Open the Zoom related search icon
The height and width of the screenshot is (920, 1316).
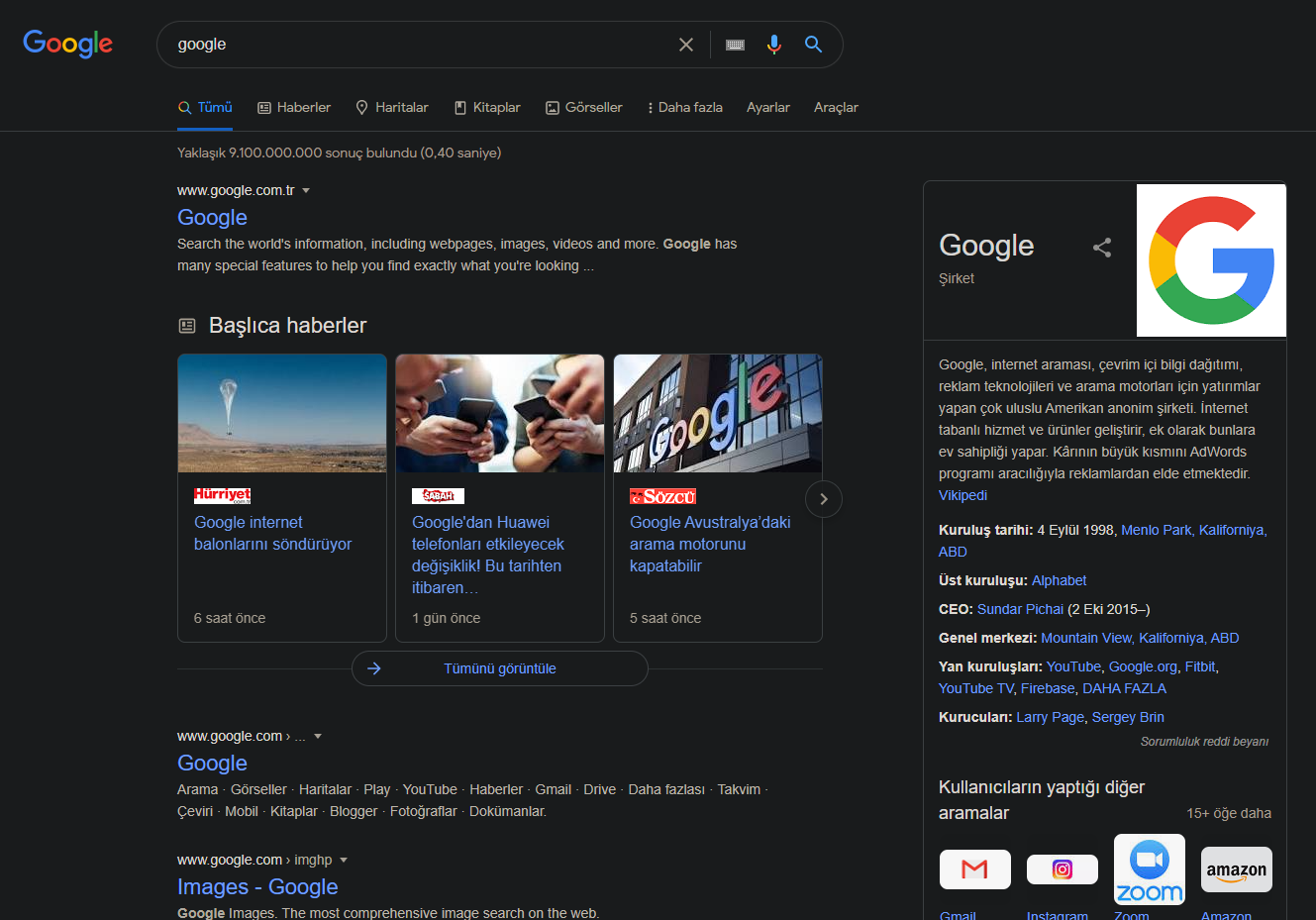pos(1150,869)
